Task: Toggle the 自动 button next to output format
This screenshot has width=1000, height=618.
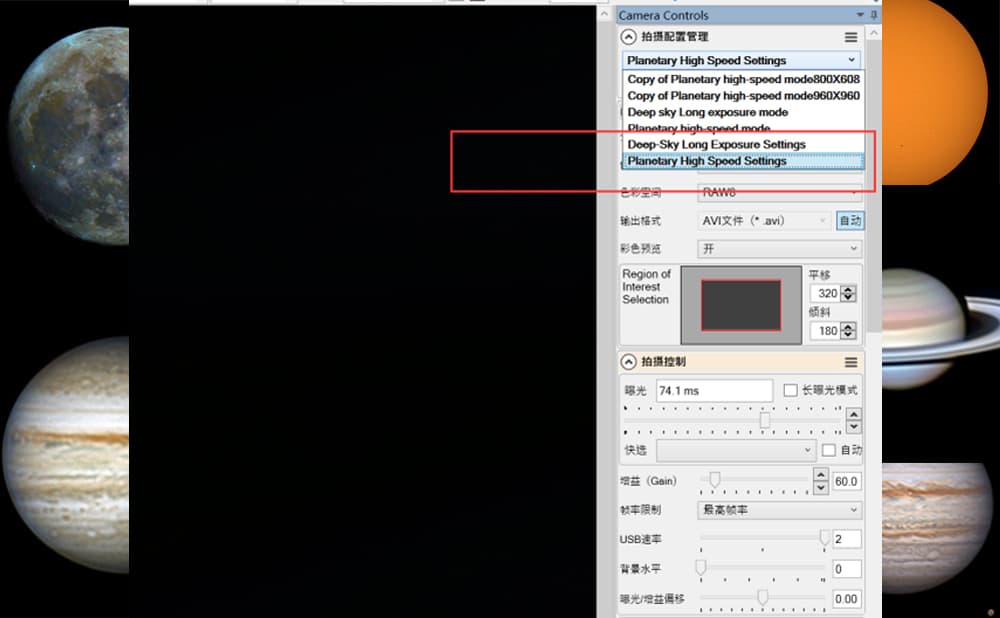Action: pos(849,221)
